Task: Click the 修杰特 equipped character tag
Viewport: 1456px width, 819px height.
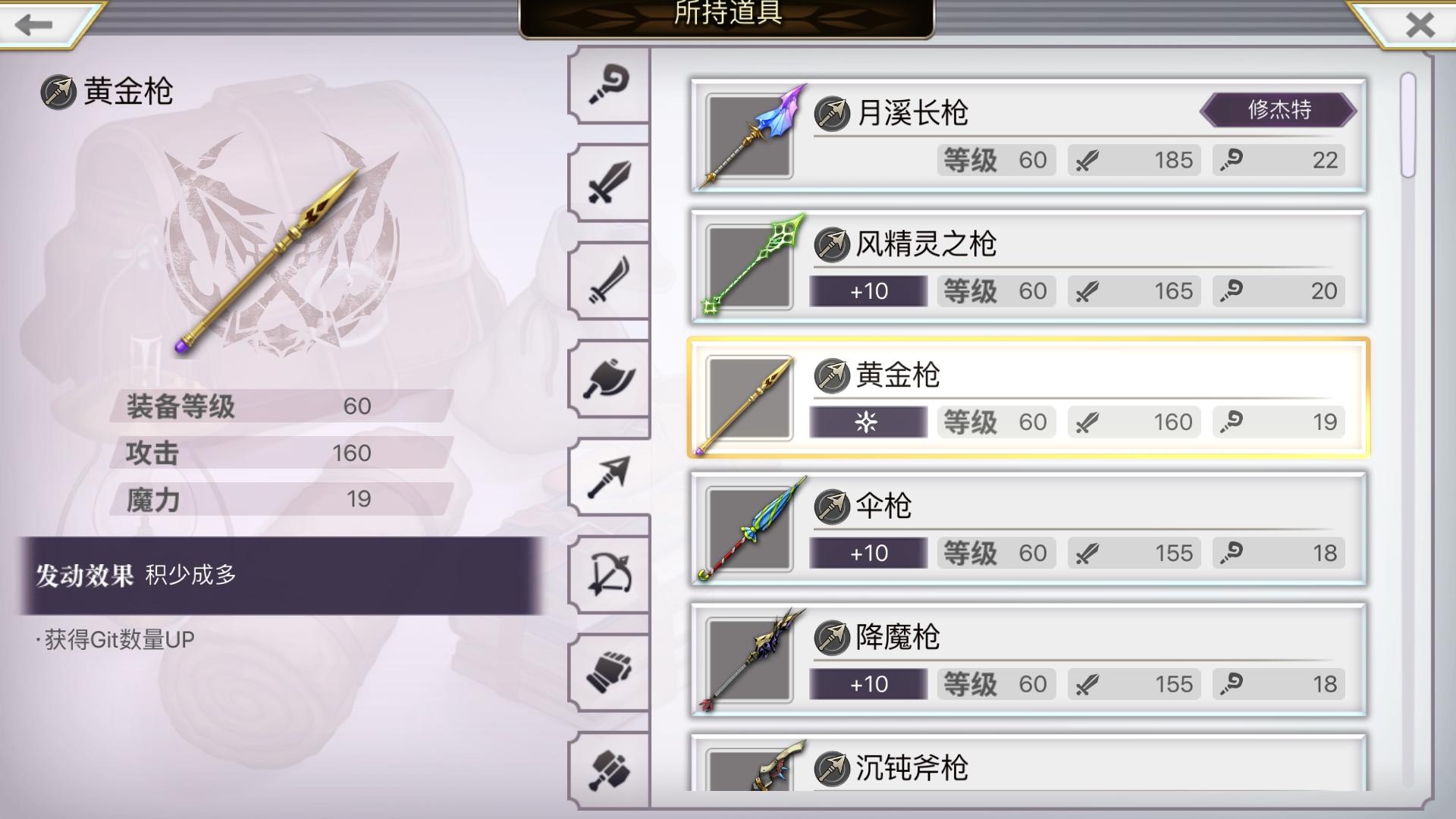Action: (x=1279, y=110)
